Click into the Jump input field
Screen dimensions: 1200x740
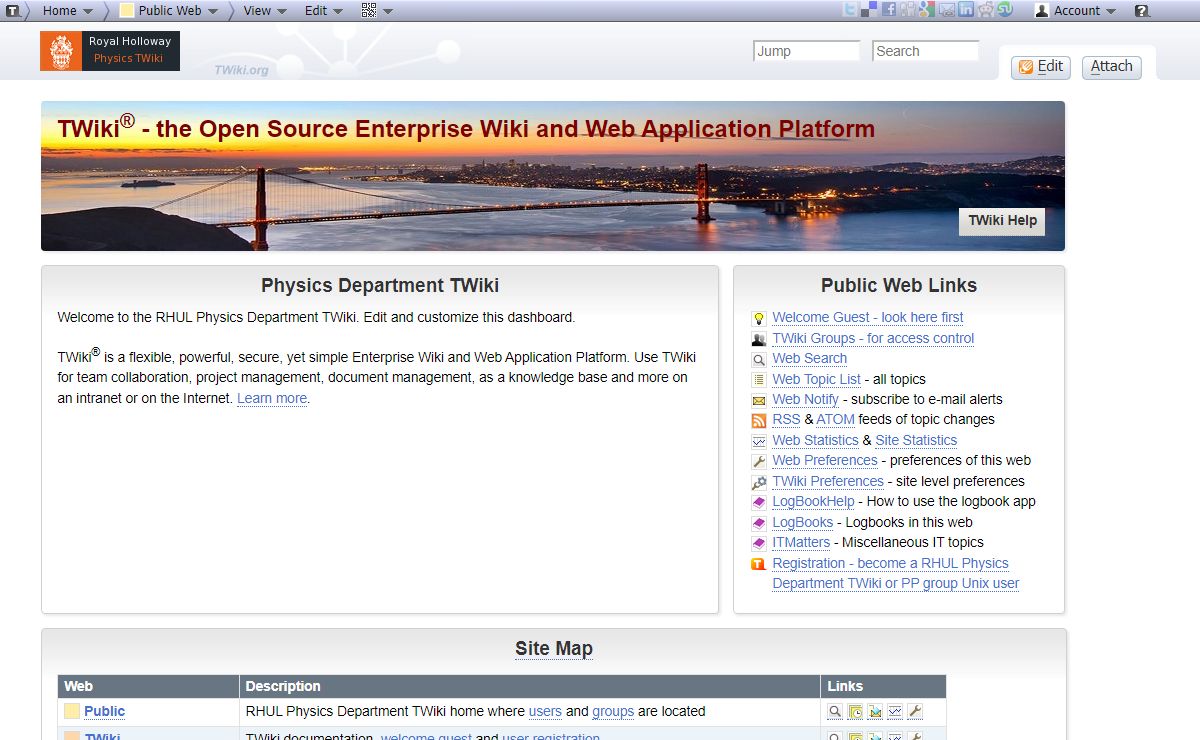pos(806,51)
